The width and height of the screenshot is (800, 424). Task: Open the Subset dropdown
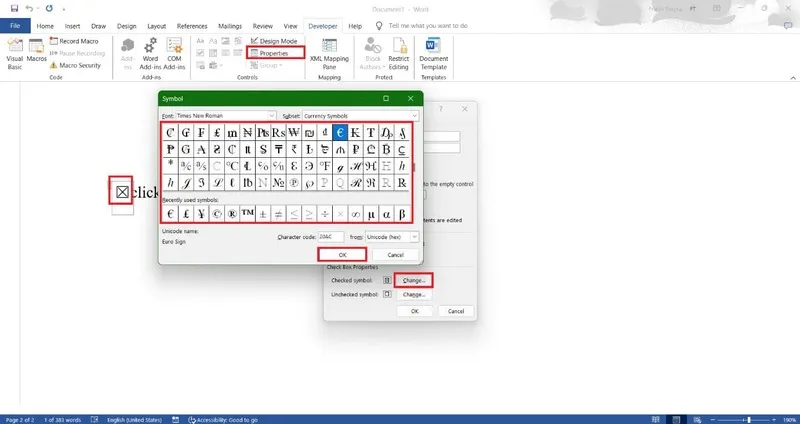click(414, 116)
